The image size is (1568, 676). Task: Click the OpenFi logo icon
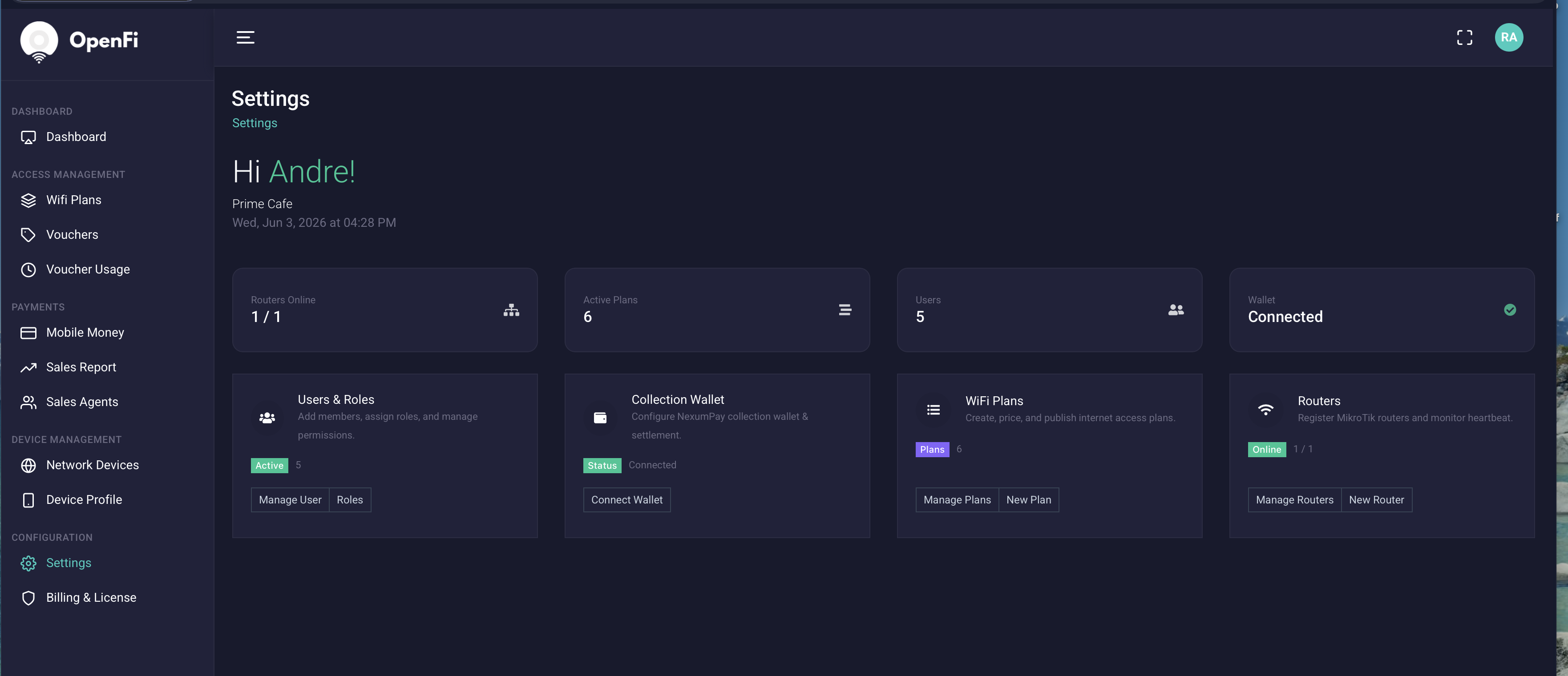point(39,41)
